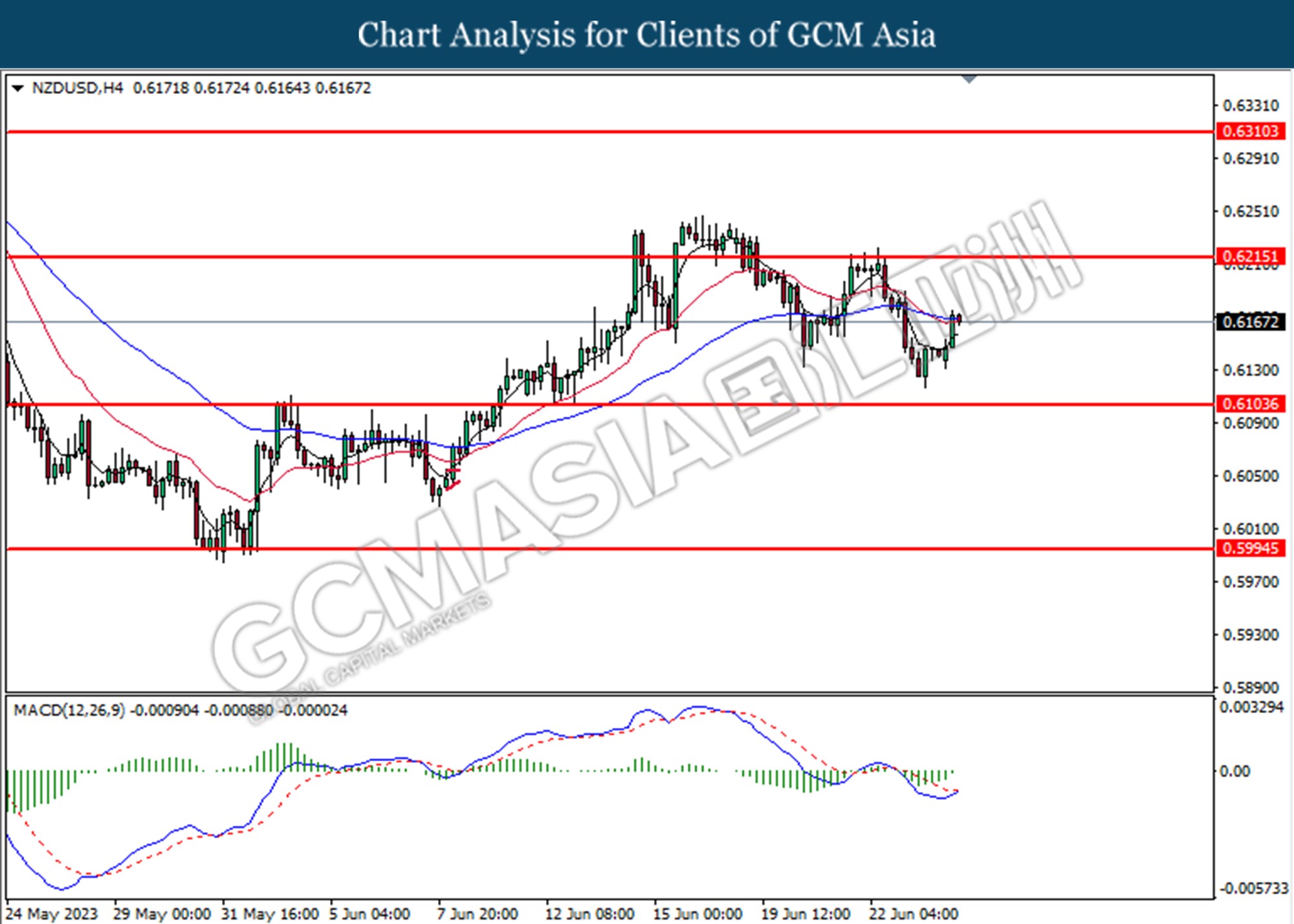
Task: Click the 31 May 16:00 time label
Action: coord(270,914)
